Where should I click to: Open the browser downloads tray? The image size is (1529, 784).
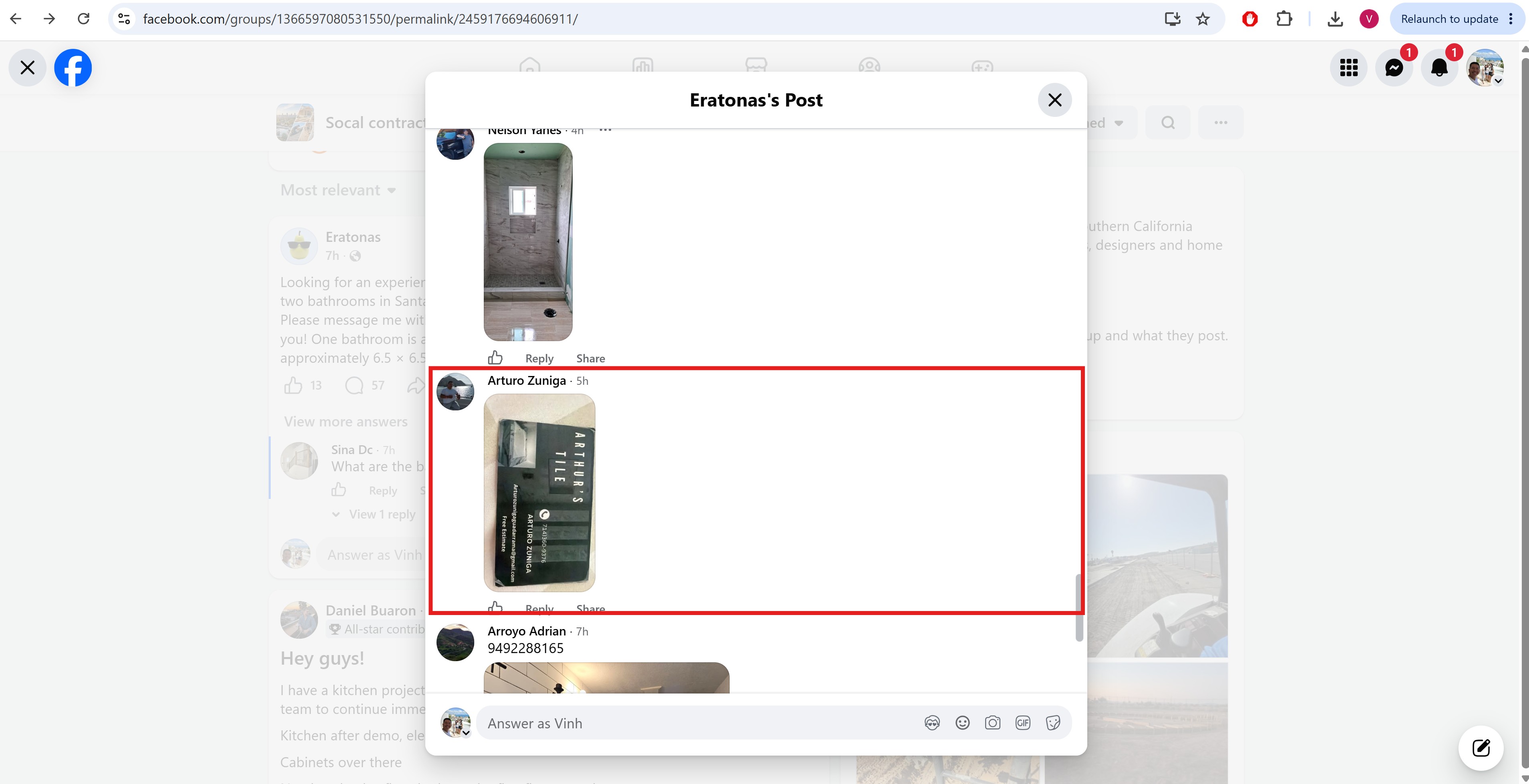click(x=1335, y=19)
